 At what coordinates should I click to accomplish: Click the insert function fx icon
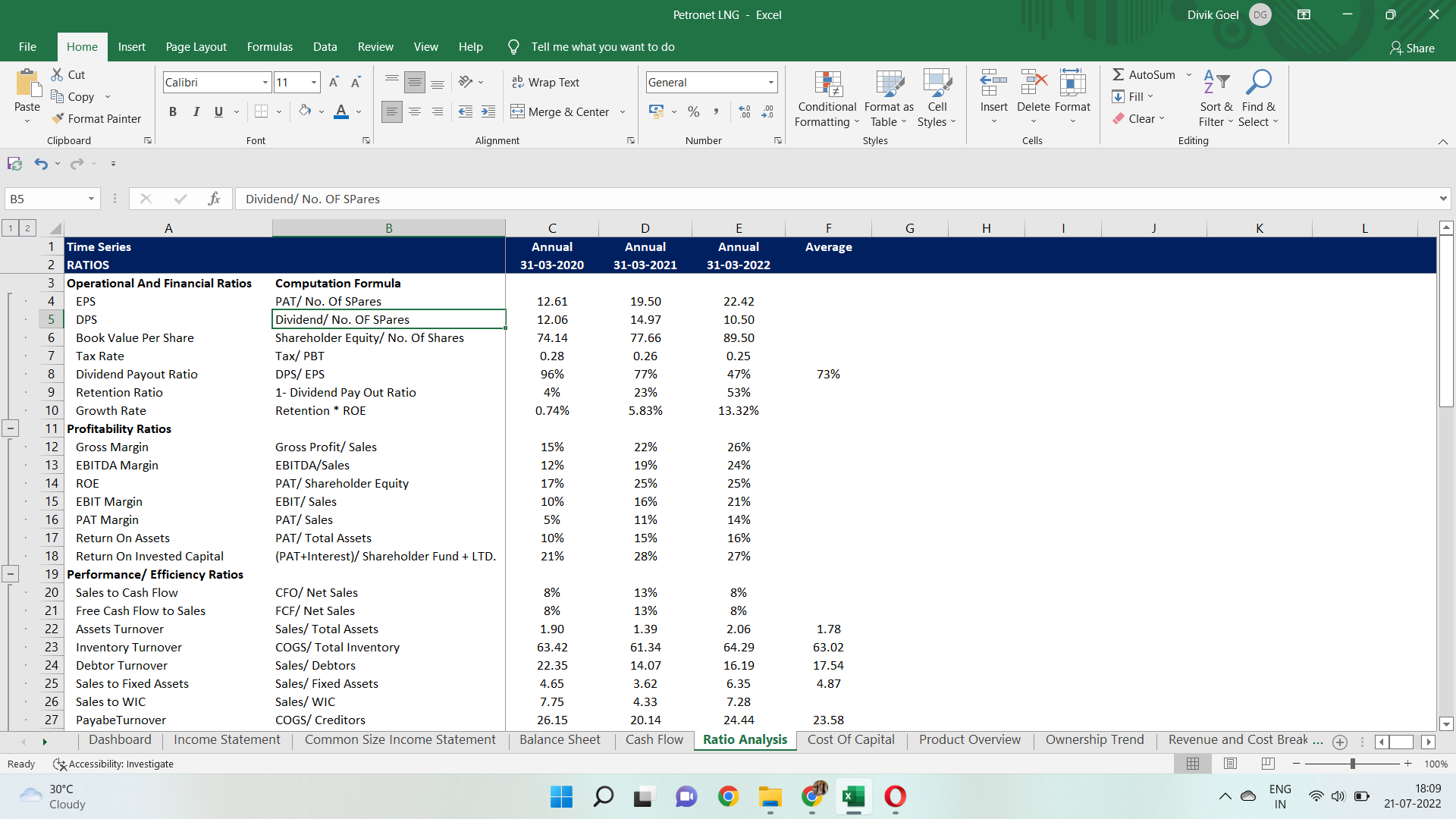coord(214,199)
